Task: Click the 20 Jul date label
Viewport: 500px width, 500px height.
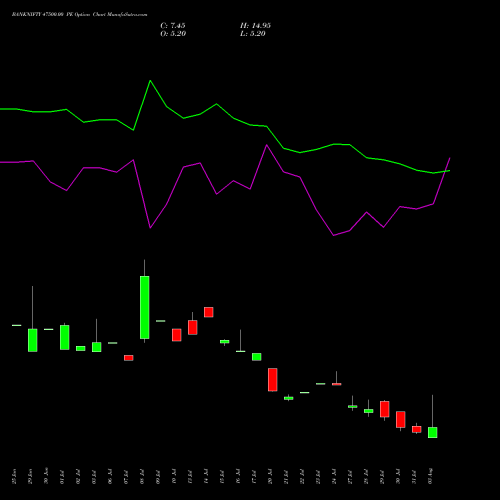Action: (x=271, y=476)
